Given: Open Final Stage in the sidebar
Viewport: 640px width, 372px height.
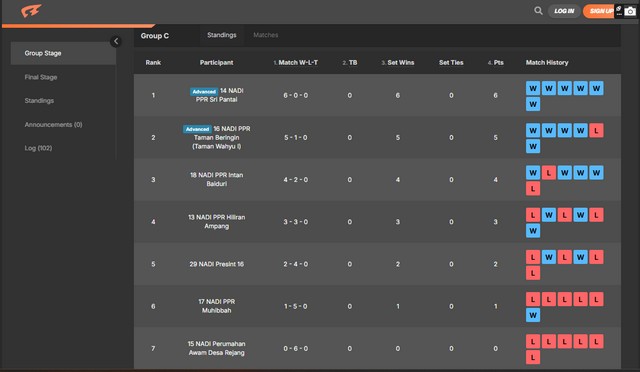Looking at the screenshot, I should click(41, 77).
